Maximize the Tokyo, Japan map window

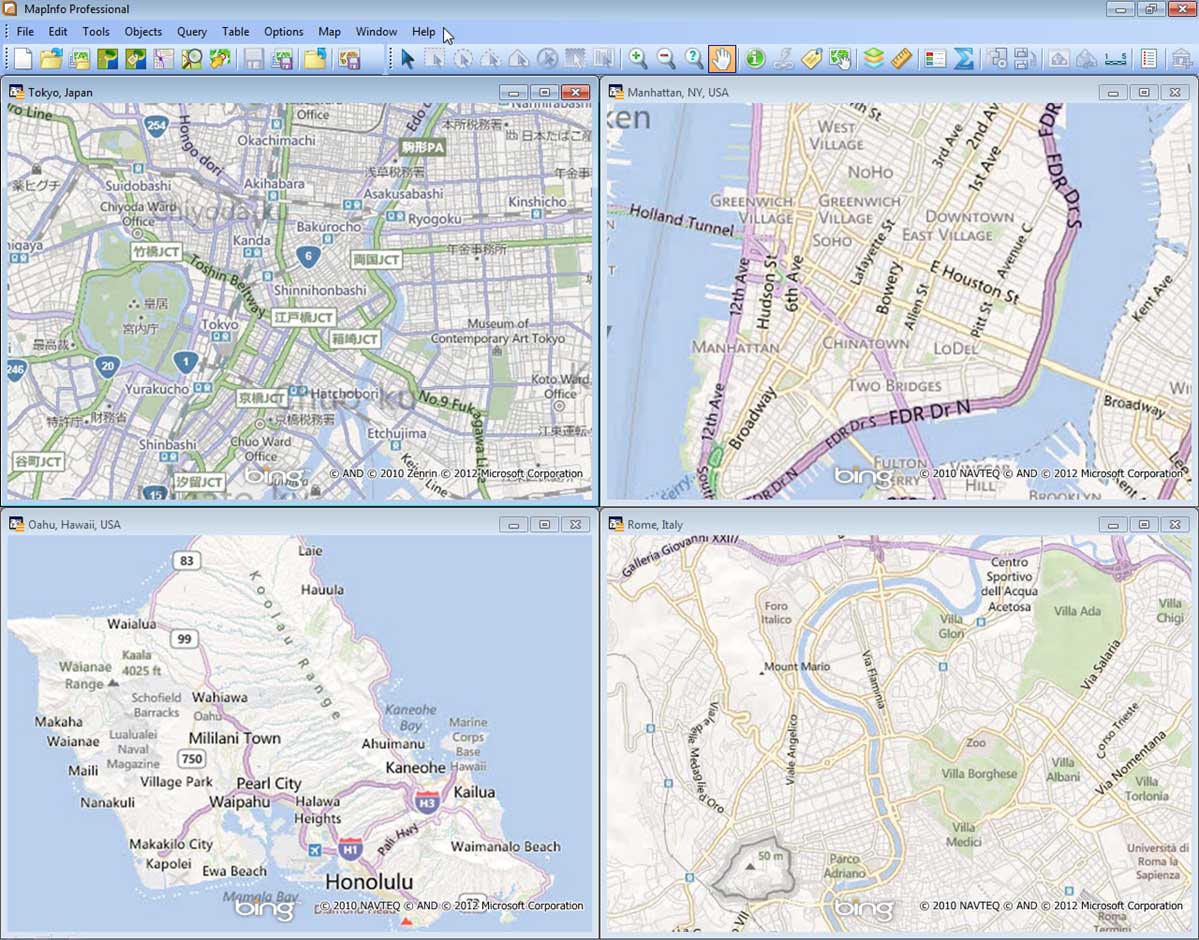pyautogui.click(x=544, y=93)
